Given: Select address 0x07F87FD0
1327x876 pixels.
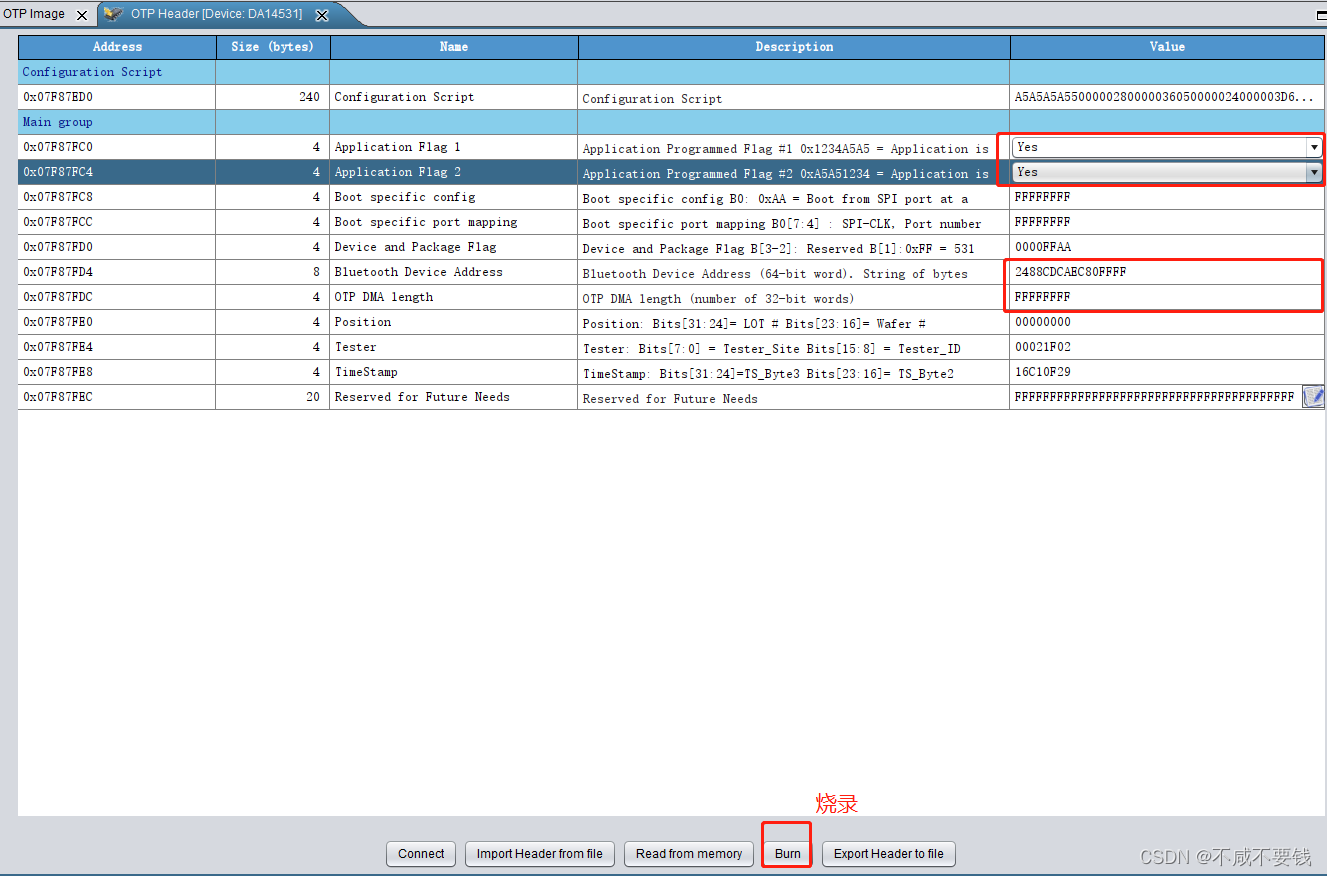Looking at the screenshot, I should [x=117, y=247].
